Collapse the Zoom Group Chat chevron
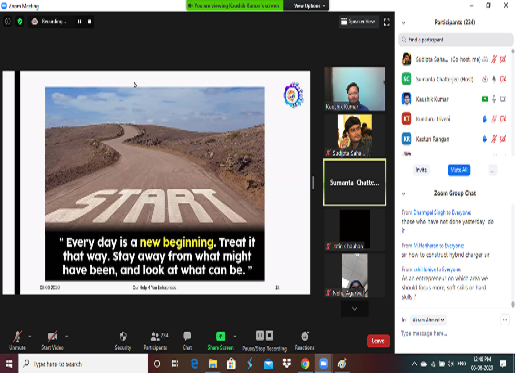This screenshot has width=515, height=373. (x=403, y=194)
